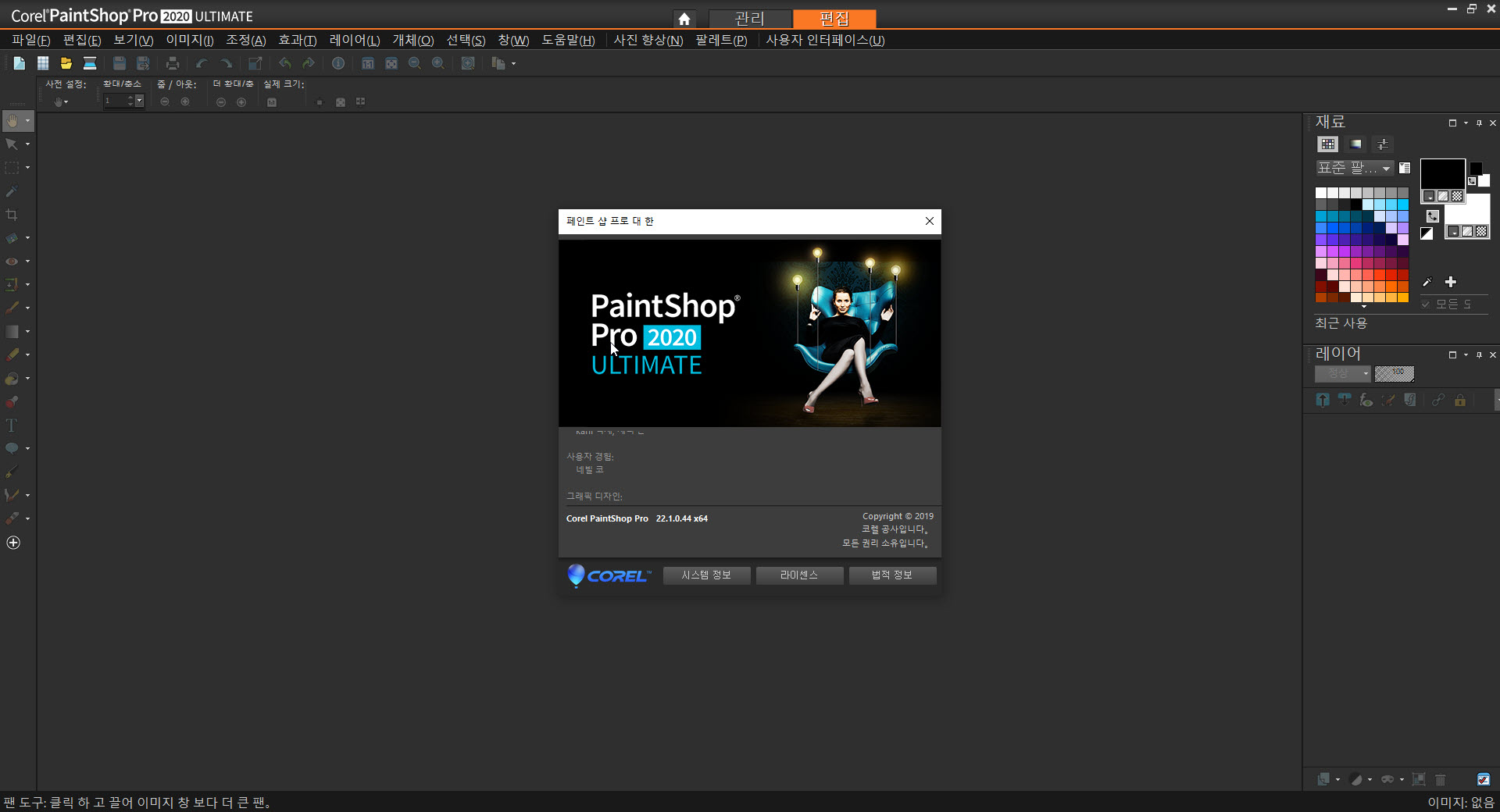Viewport: 1500px width, 812px height.
Task: Open the 편집 menu
Action: coord(82,40)
